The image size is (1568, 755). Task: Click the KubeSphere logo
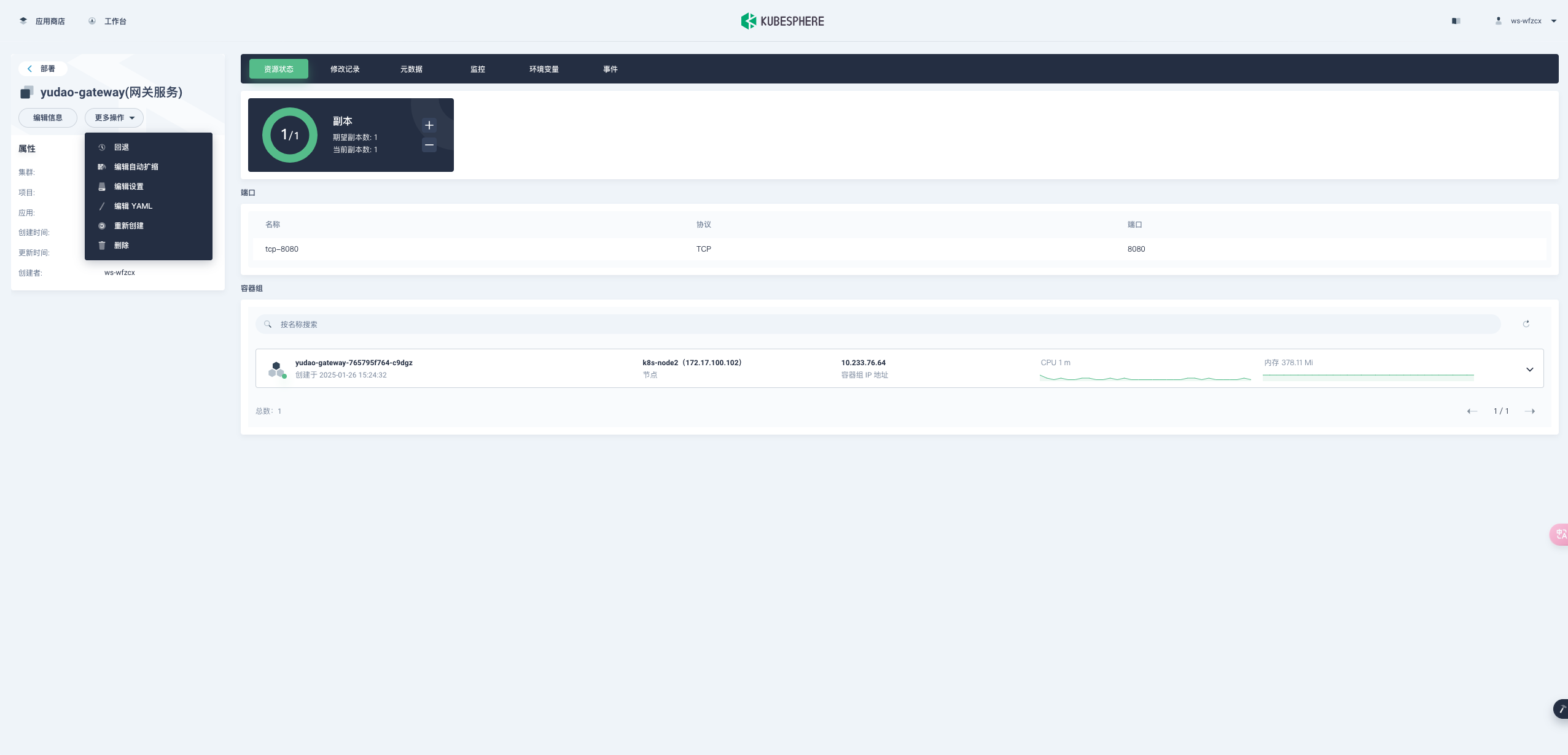[783, 21]
